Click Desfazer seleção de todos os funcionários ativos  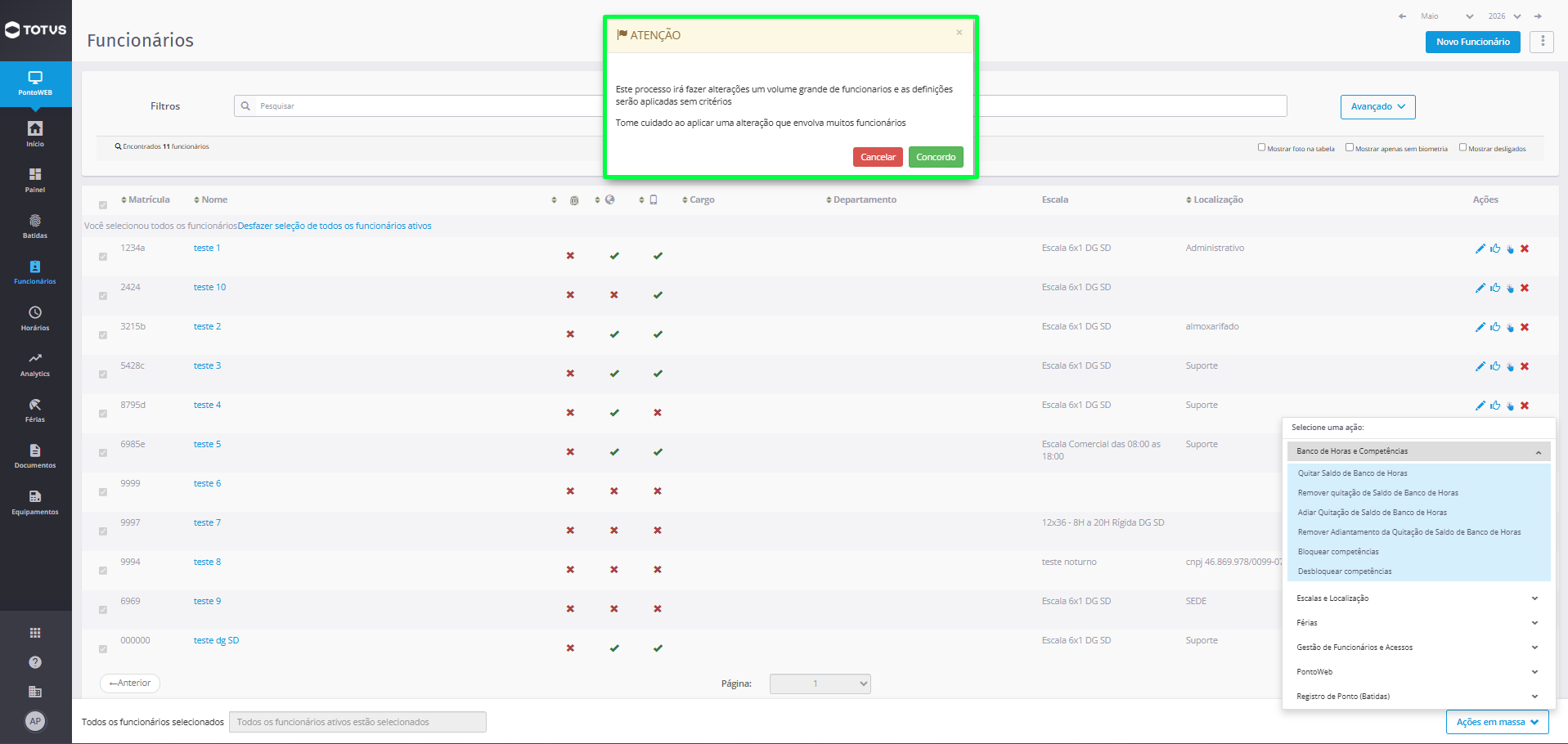coord(335,226)
